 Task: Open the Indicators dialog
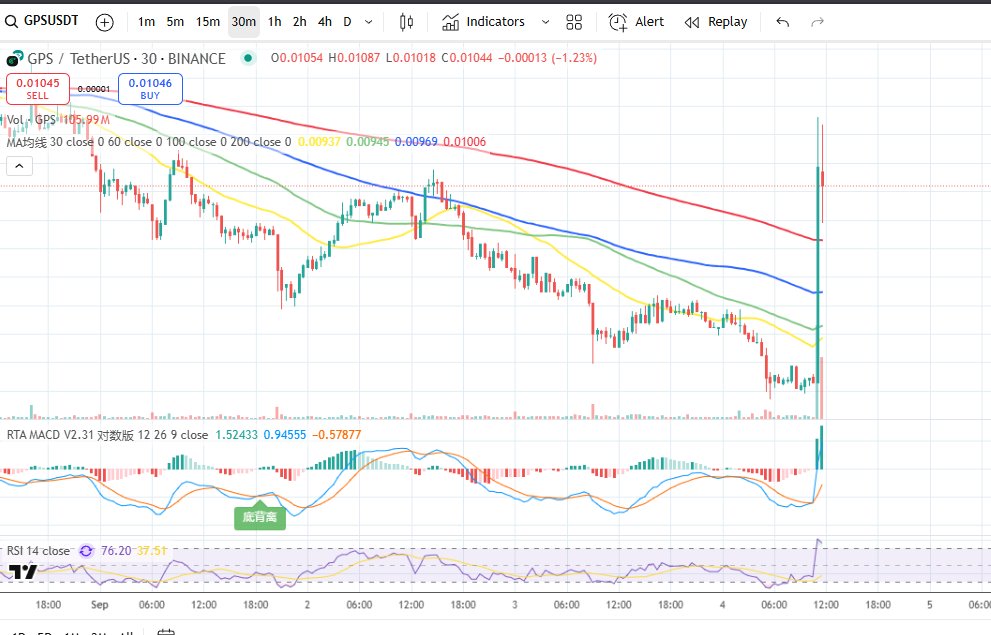click(483, 22)
